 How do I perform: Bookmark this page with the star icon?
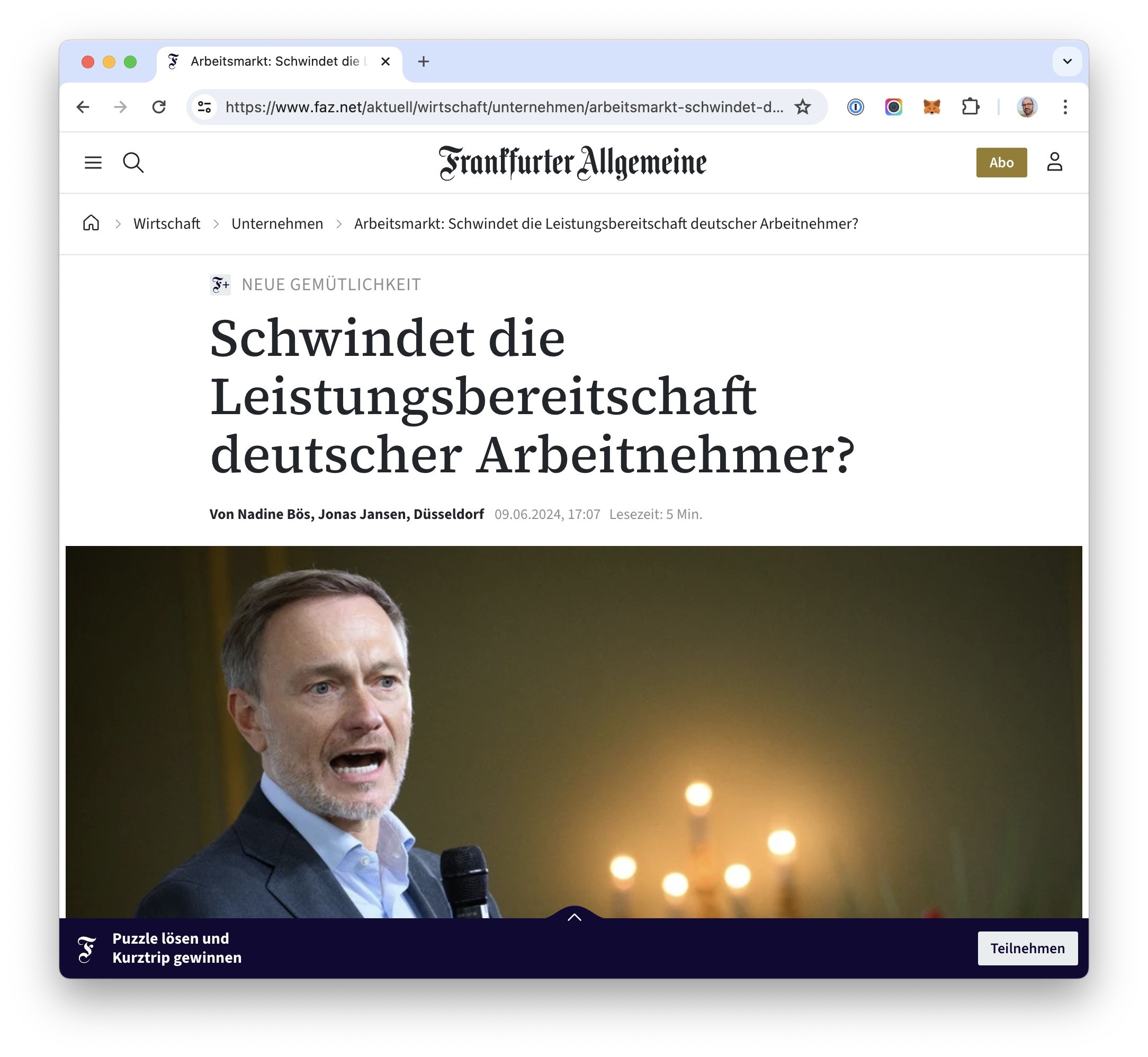(x=803, y=107)
